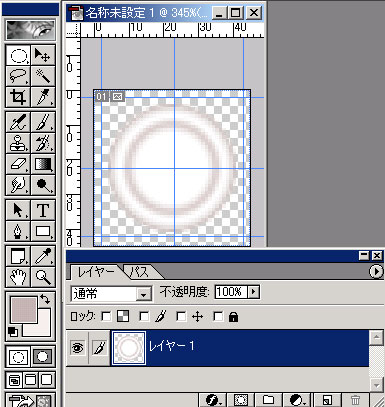Select the Eraser tool
385x407 pixels.
click(18, 164)
